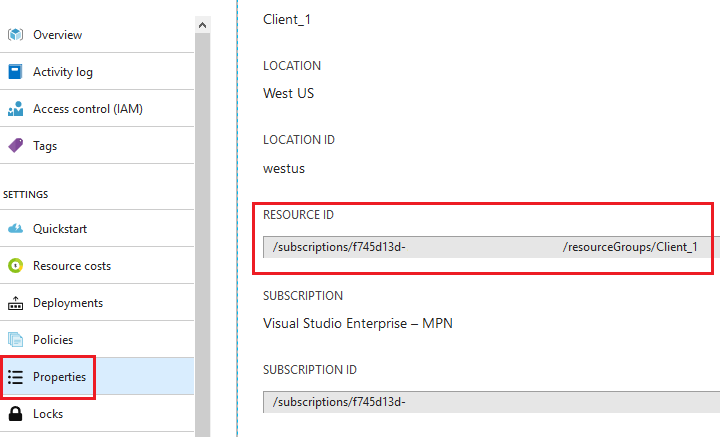Open the Deployments settings page
The height and width of the screenshot is (437, 720).
(x=97, y=303)
